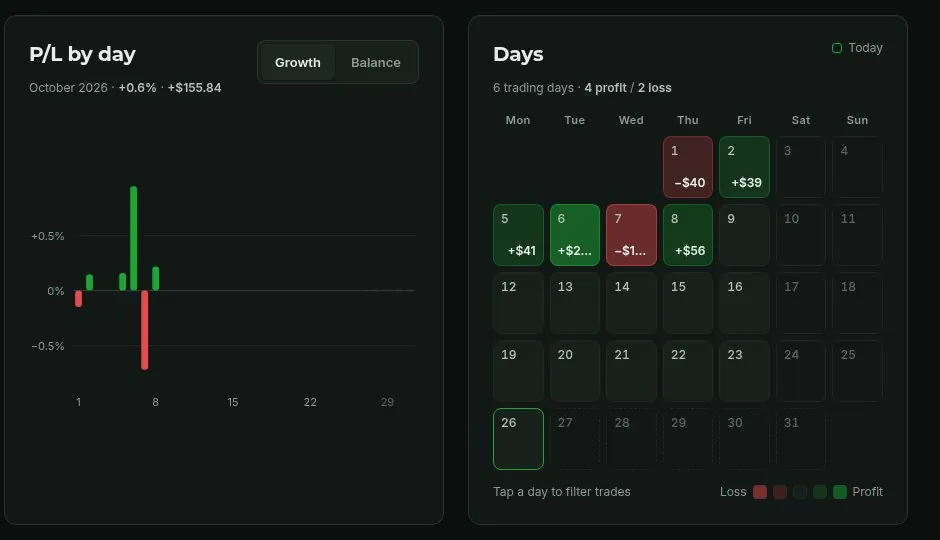Click the green bar for day 8
940x540 pixels.
[156, 279]
